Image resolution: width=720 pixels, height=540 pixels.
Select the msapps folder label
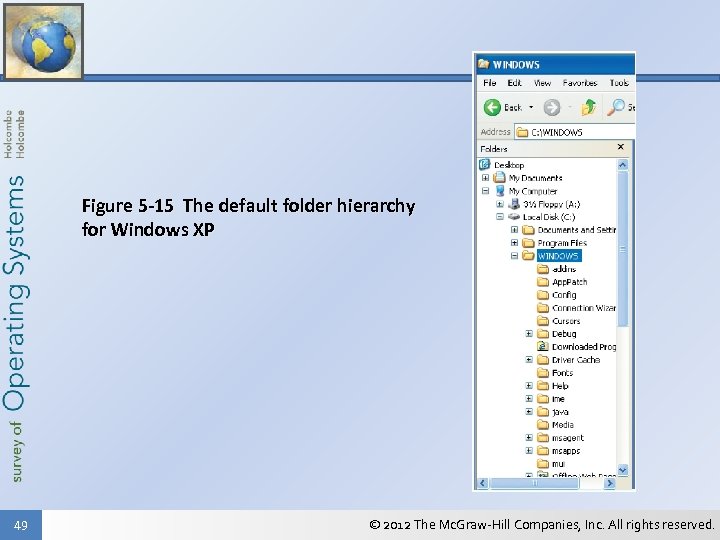click(x=566, y=450)
